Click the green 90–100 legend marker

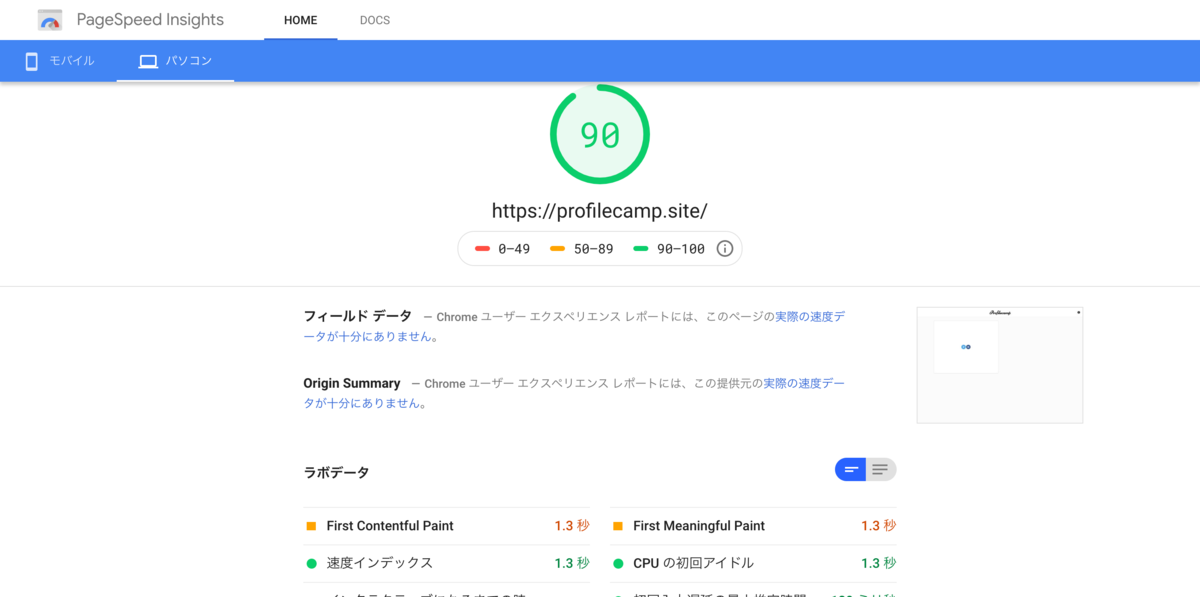[641, 249]
